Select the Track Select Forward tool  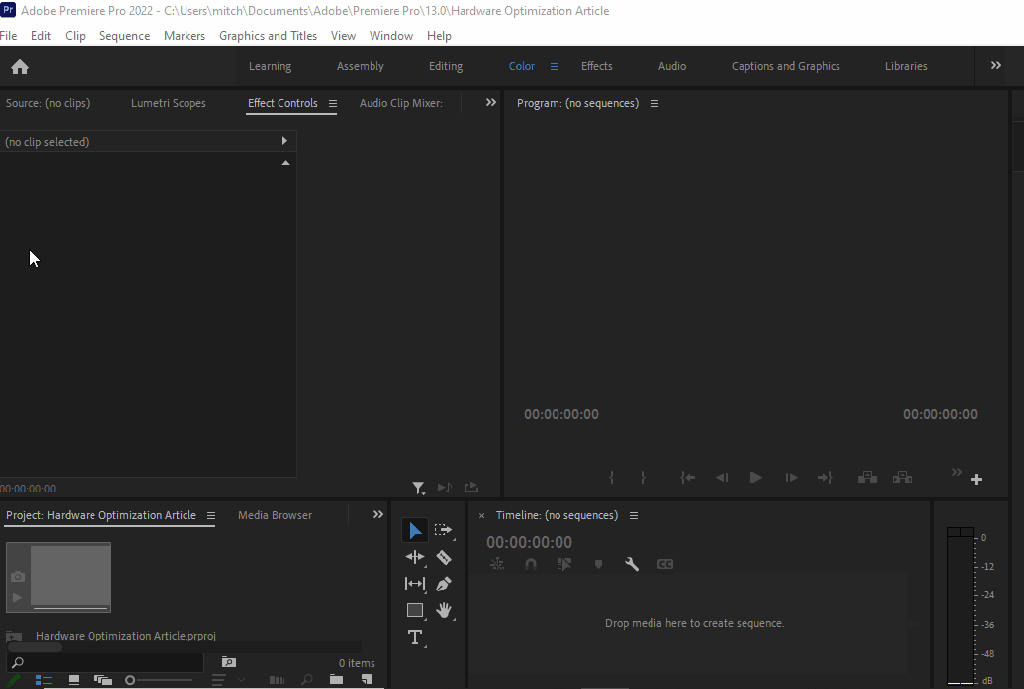[444, 530]
